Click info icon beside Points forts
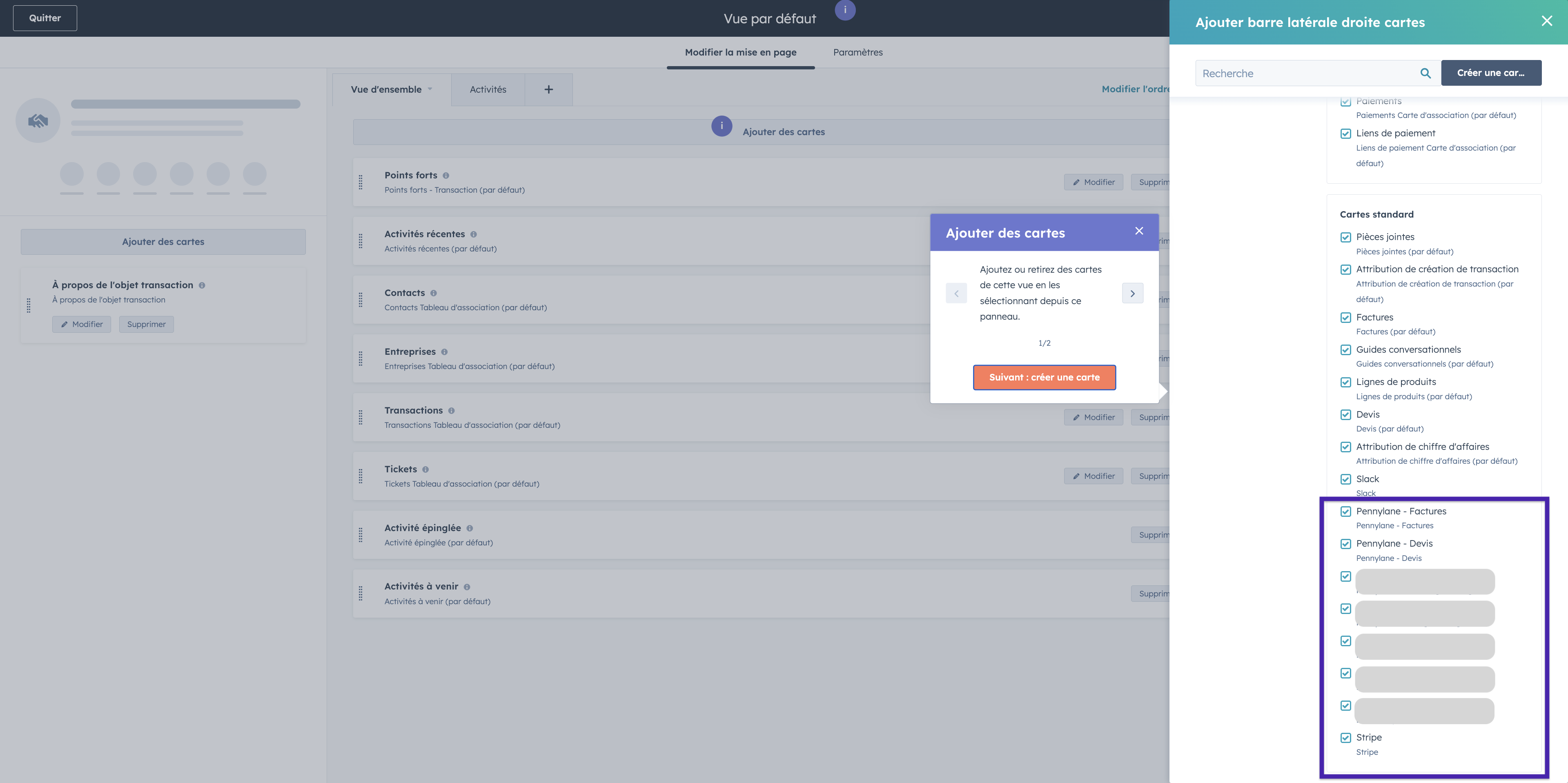This screenshot has height=783, width=1568. [445, 176]
